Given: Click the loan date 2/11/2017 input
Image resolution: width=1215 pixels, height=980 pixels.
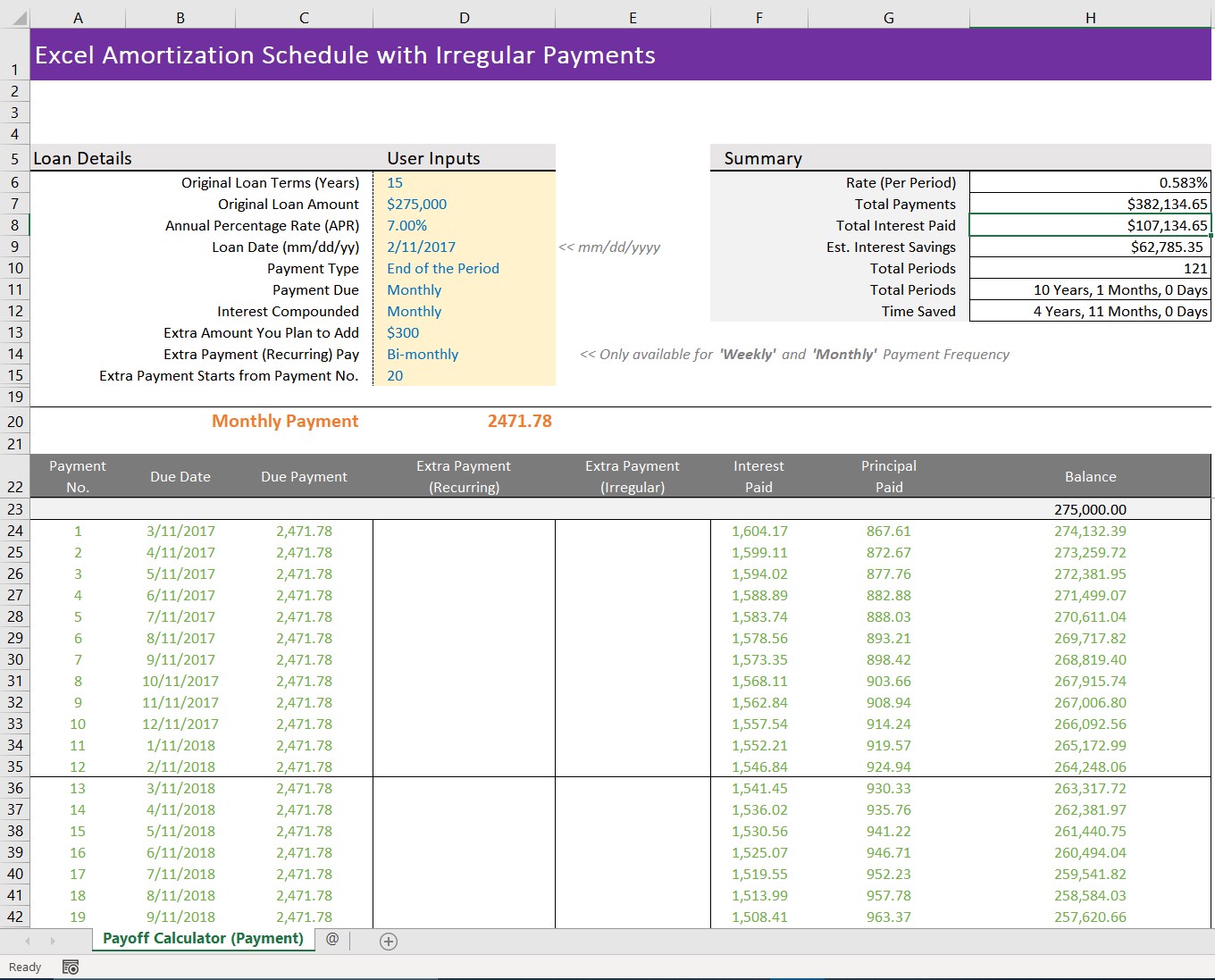Looking at the screenshot, I should (x=464, y=247).
